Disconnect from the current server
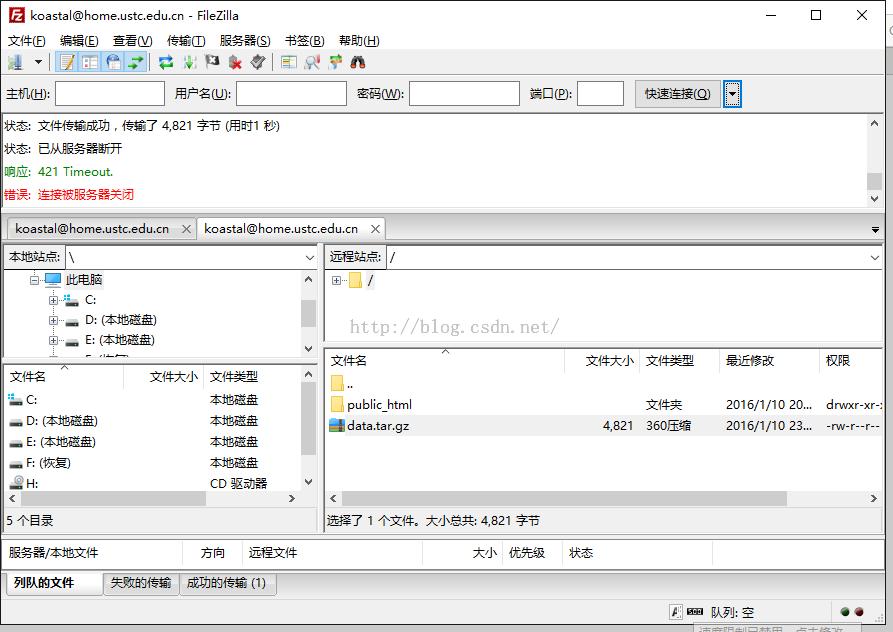 click(235, 62)
